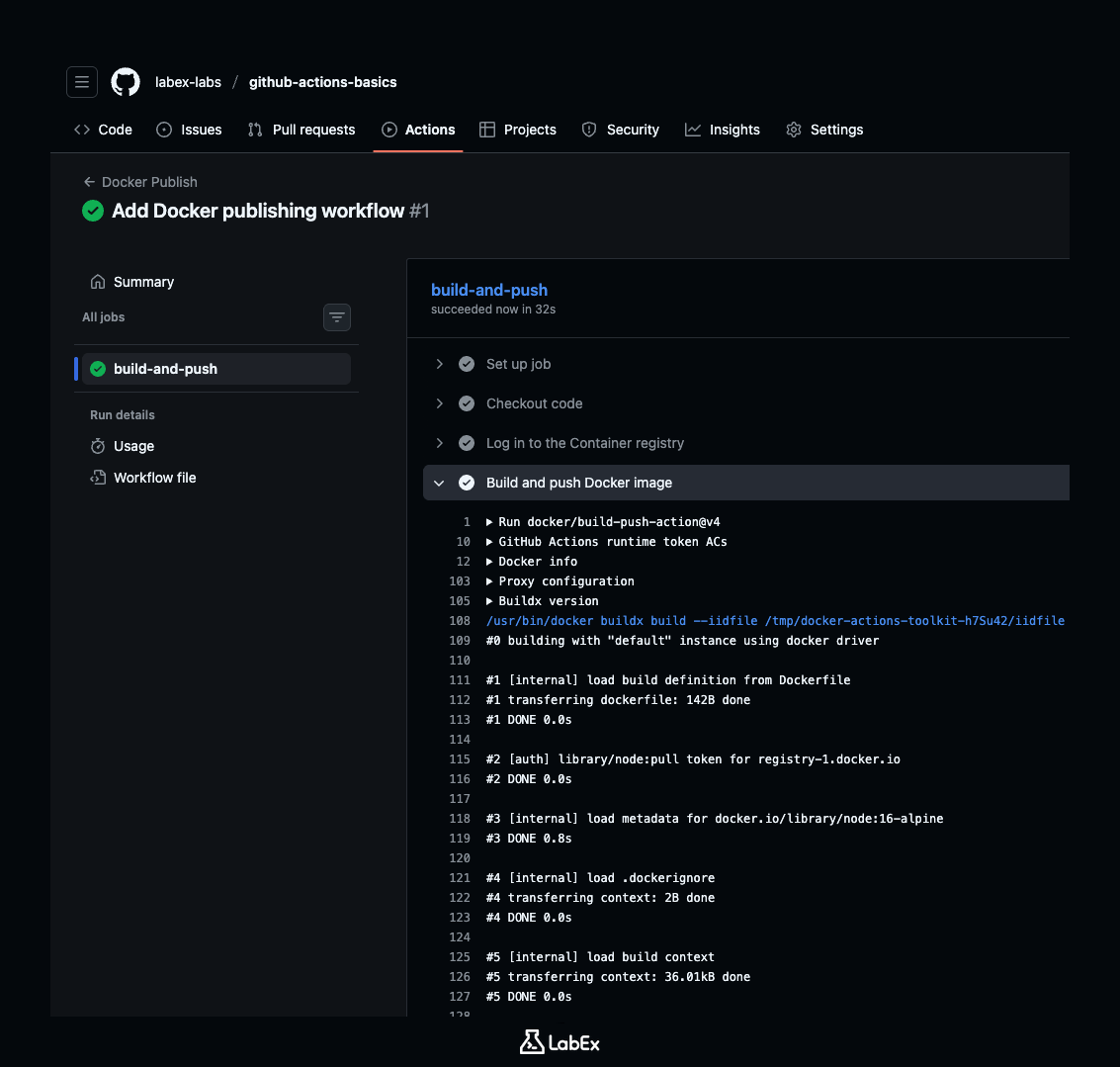Click the blue docker buildx build command line
This screenshot has width=1120, height=1067.
tap(775, 621)
